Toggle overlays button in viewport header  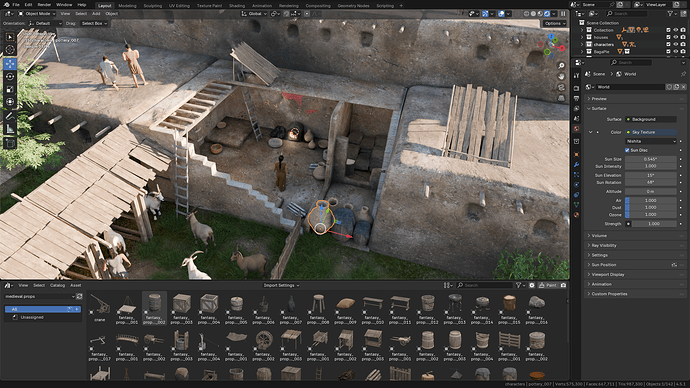tap(501, 14)
